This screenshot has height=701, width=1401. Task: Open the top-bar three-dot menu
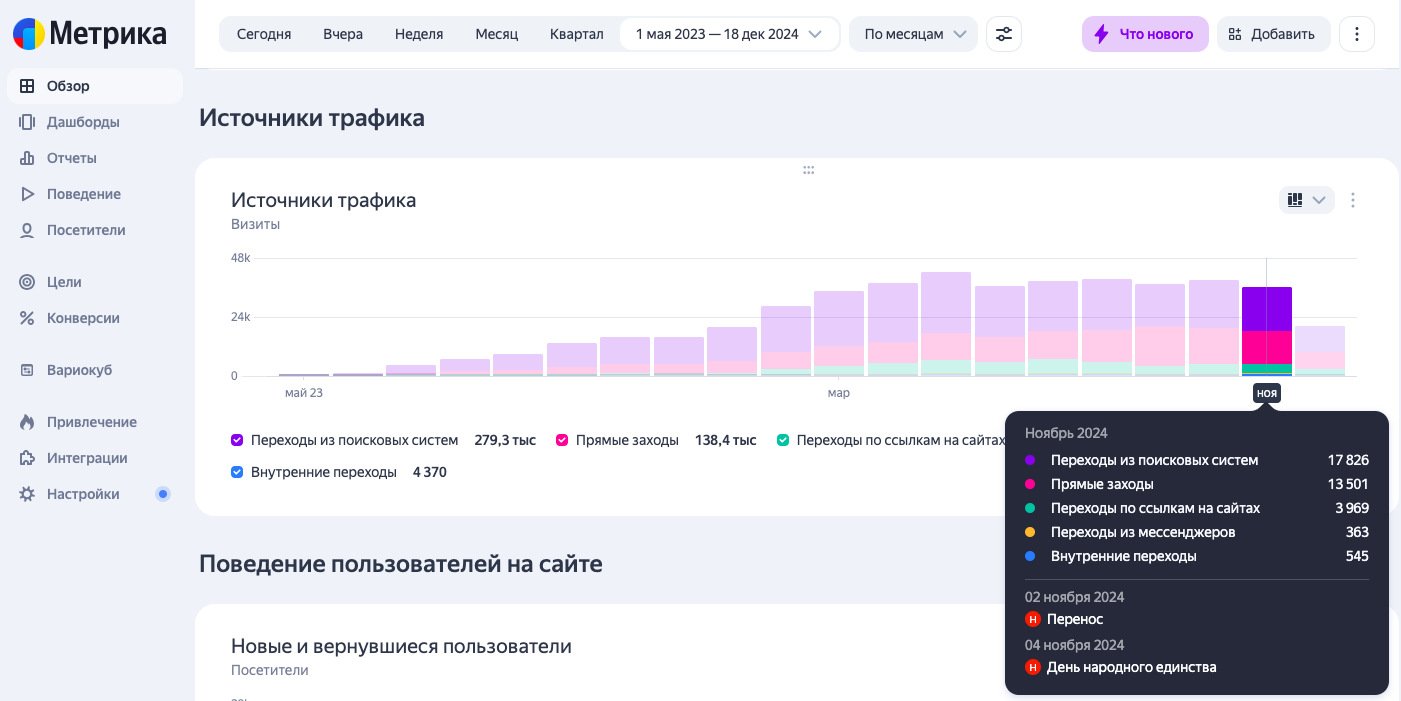(1356, 34)
